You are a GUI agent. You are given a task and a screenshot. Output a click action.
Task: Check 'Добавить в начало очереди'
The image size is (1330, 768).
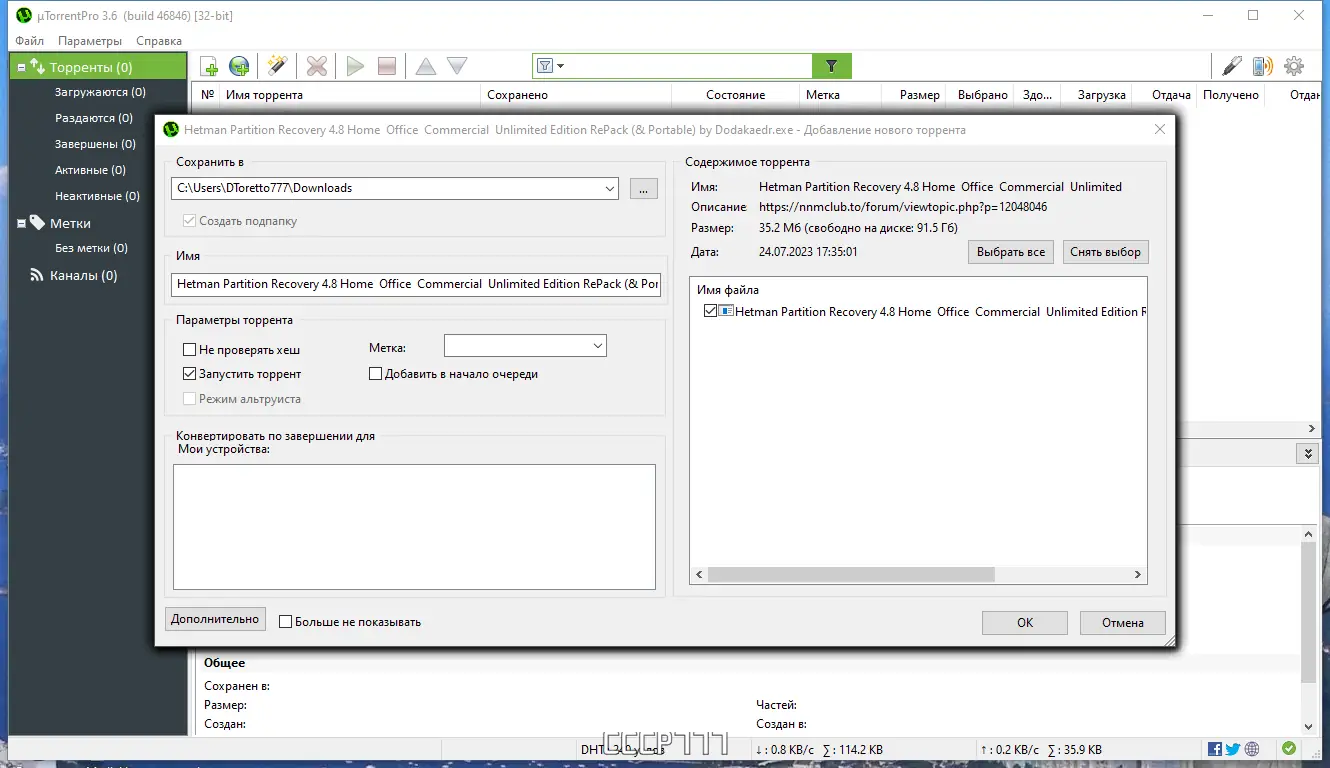pos(375,373)
